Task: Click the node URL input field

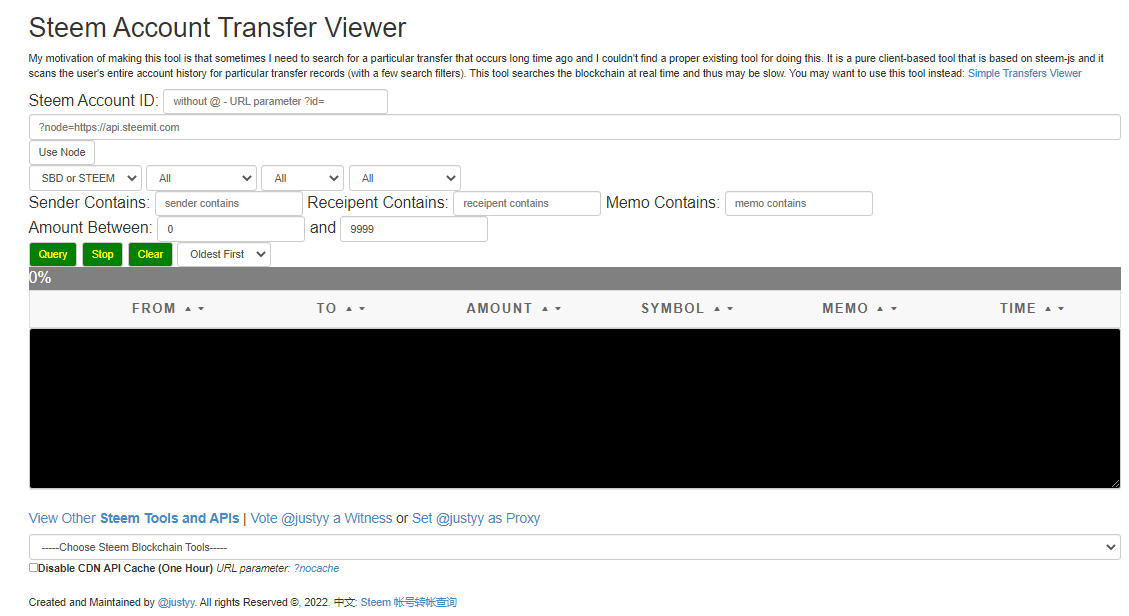Action: coord(575,127)
